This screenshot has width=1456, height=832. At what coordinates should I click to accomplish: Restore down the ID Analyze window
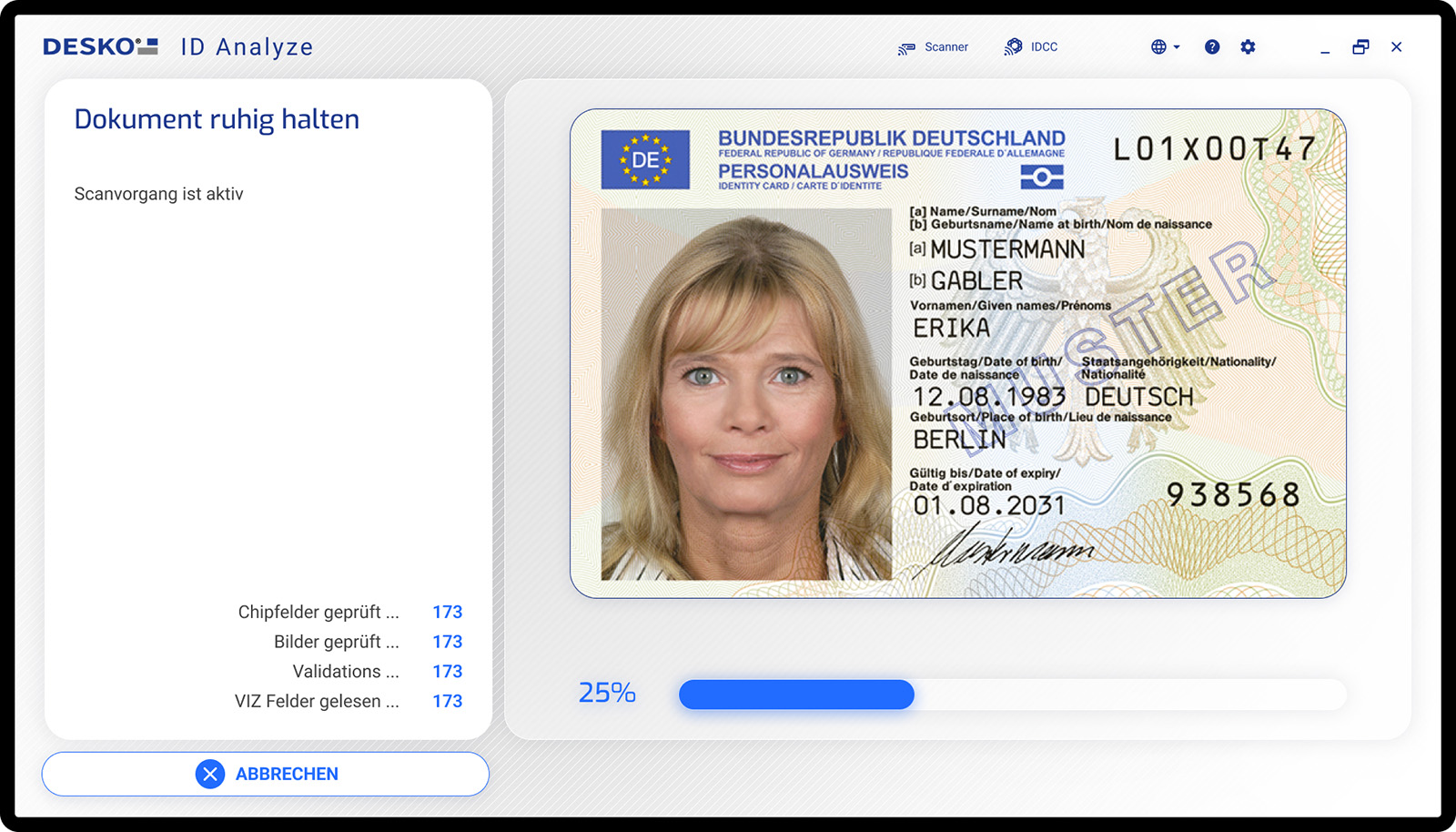pos(1360,47)
